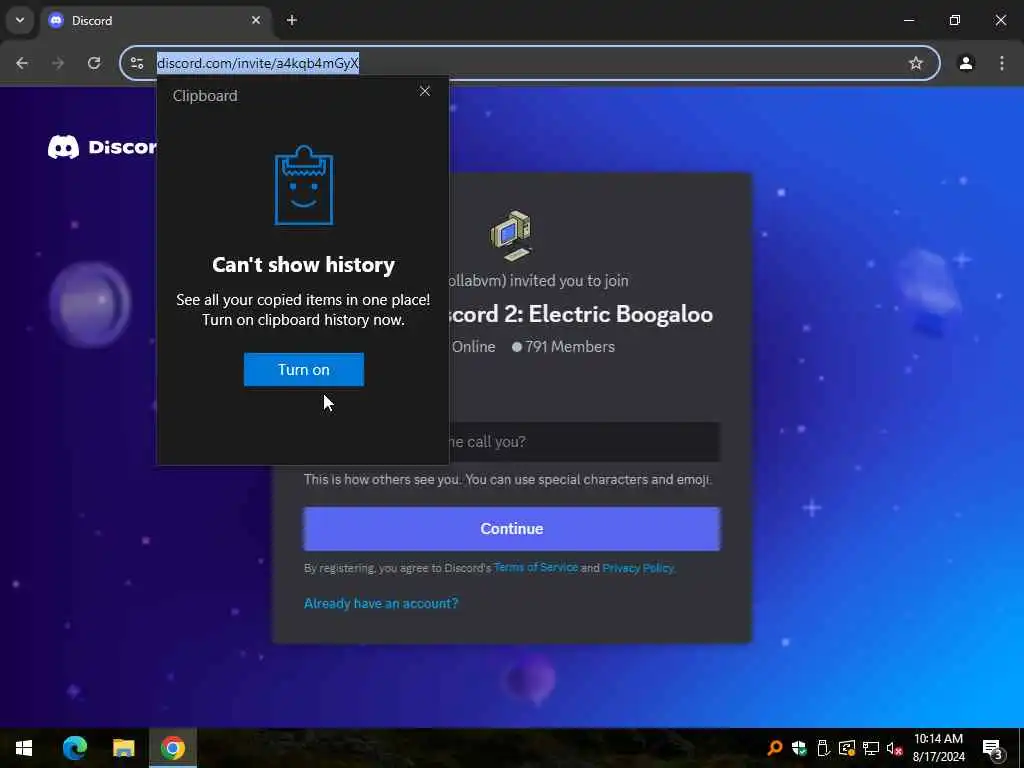Open the Privacy Policy link
The height and width of the screenshot is (768, 1024).
coord(637,568)
